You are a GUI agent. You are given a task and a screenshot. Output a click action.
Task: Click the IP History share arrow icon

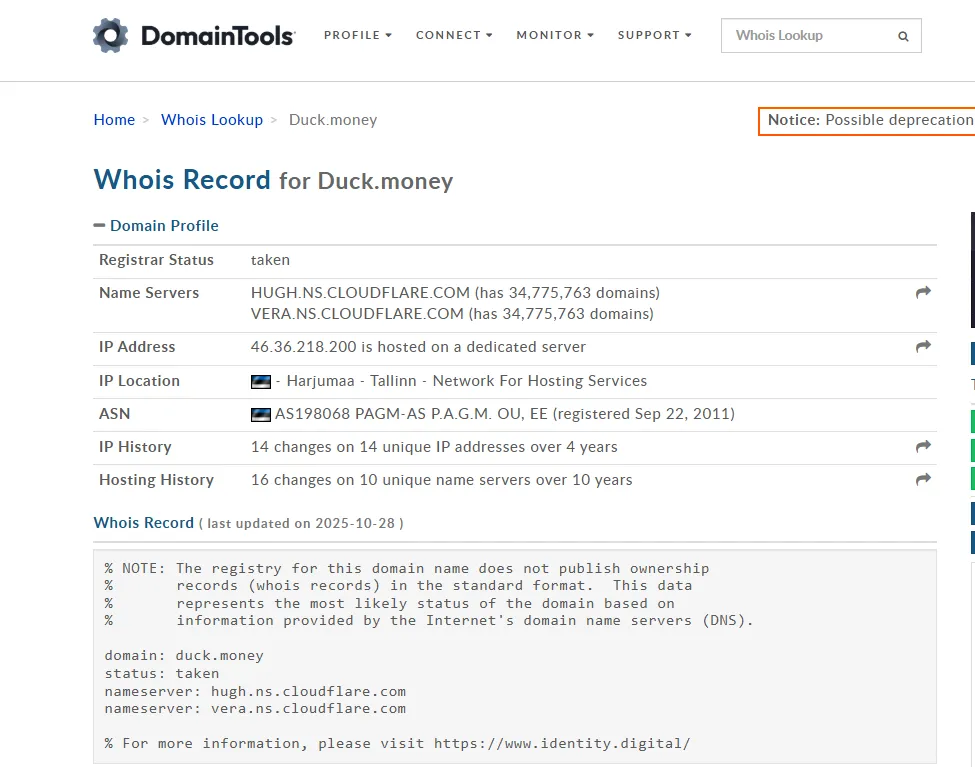(x=923, y=447)
